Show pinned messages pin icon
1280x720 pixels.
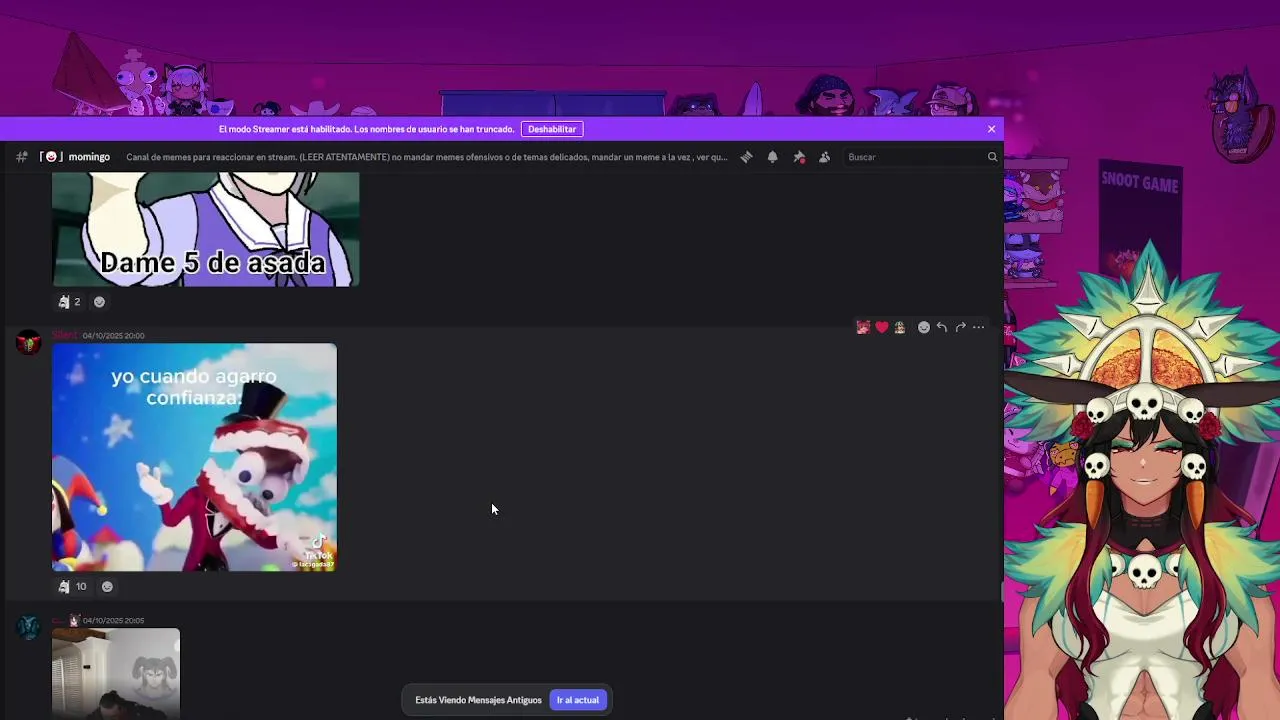click(x=798, y=157)
